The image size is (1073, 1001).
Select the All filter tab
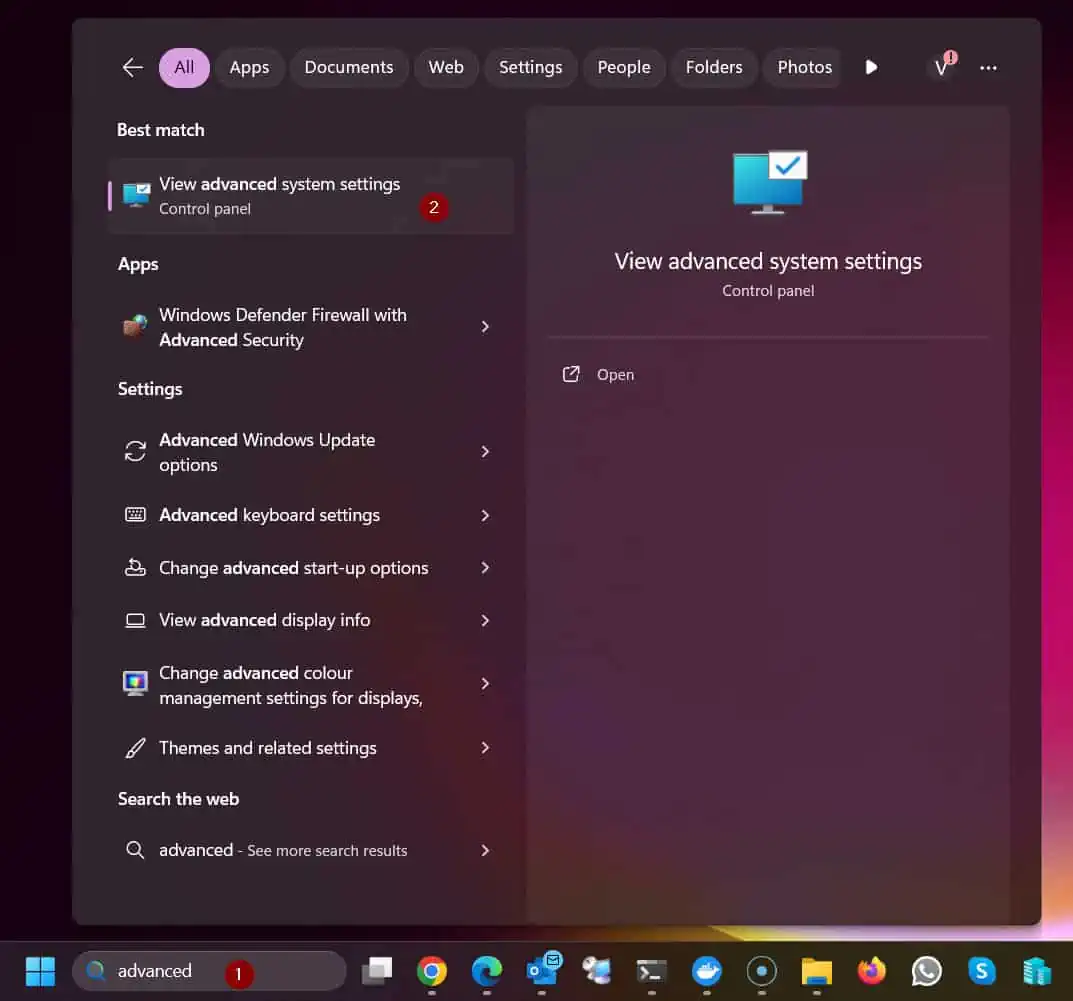click(184, 67)
